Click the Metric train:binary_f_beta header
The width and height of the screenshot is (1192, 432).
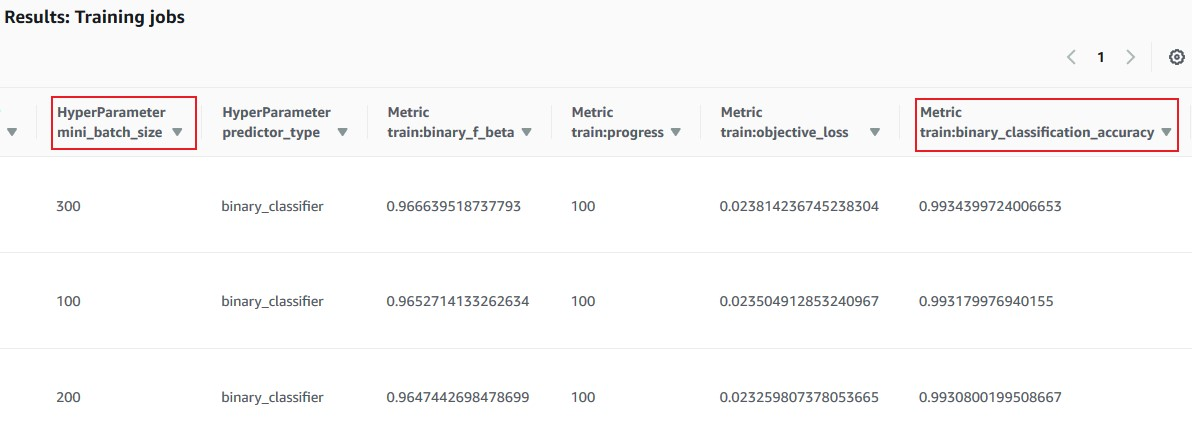point(450,122)
